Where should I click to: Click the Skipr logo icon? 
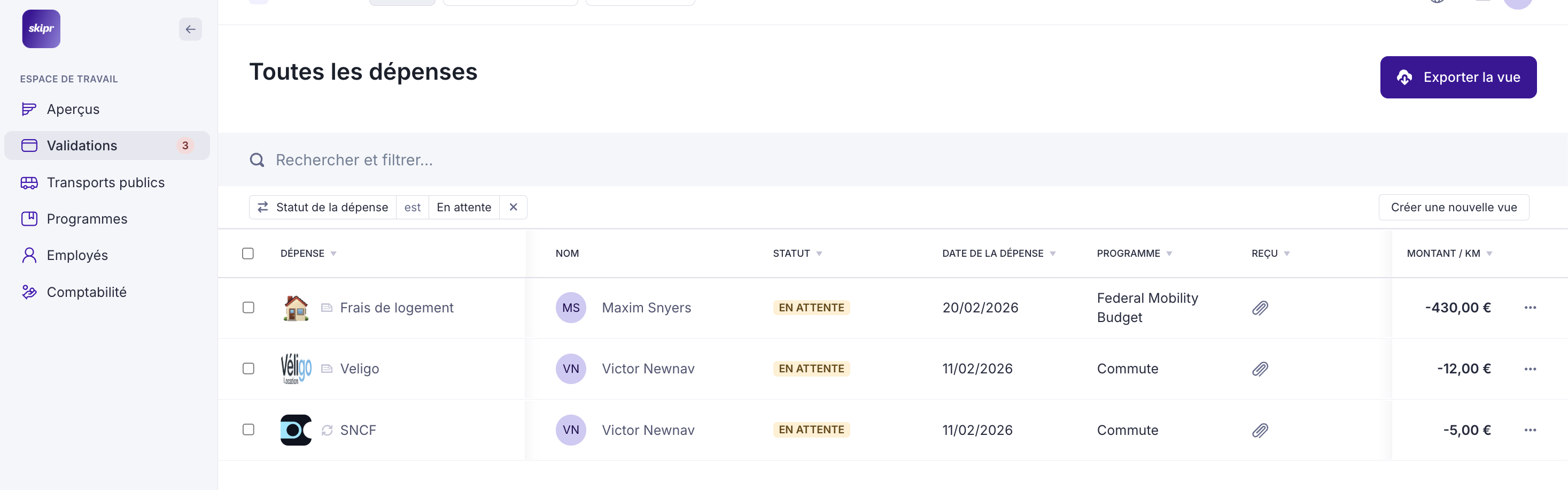(41, 29)
